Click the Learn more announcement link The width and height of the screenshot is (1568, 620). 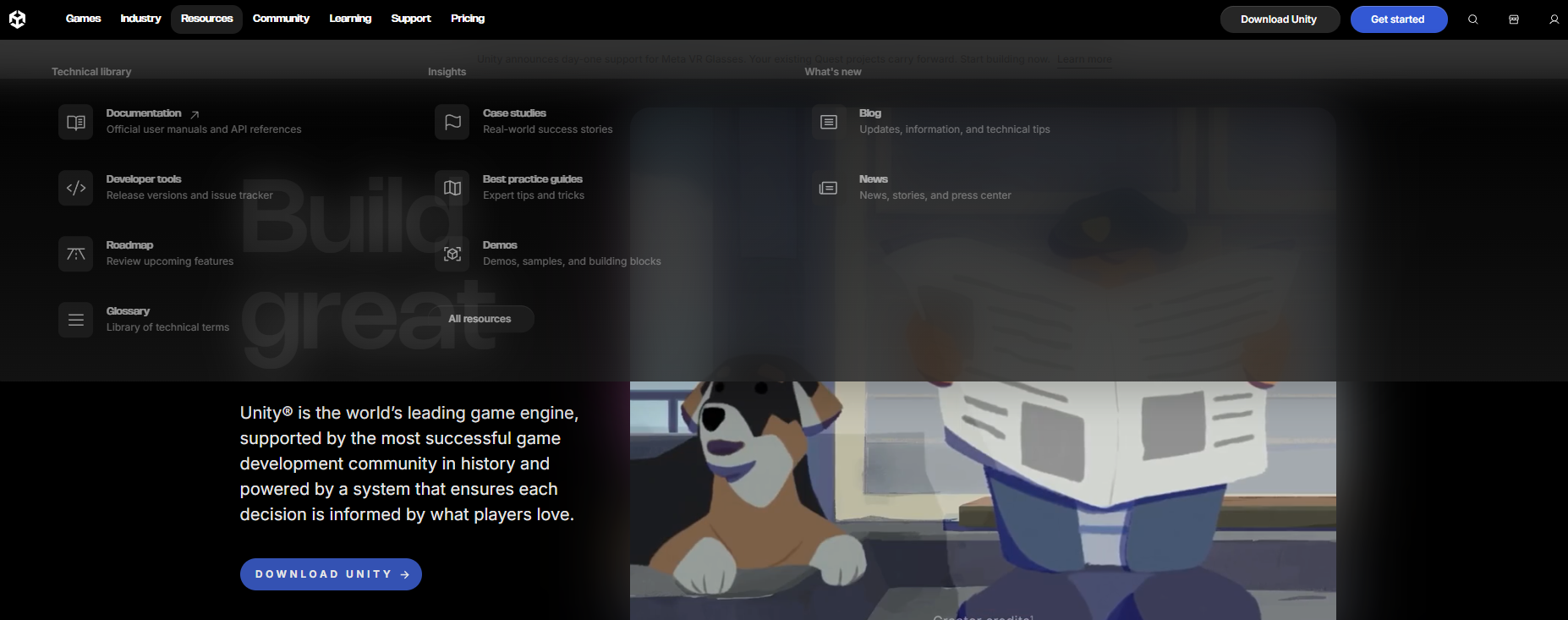[1084, 59]
